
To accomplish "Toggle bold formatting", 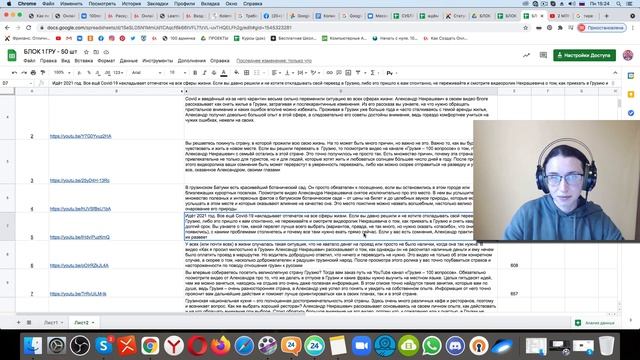I will coord(195,73).
